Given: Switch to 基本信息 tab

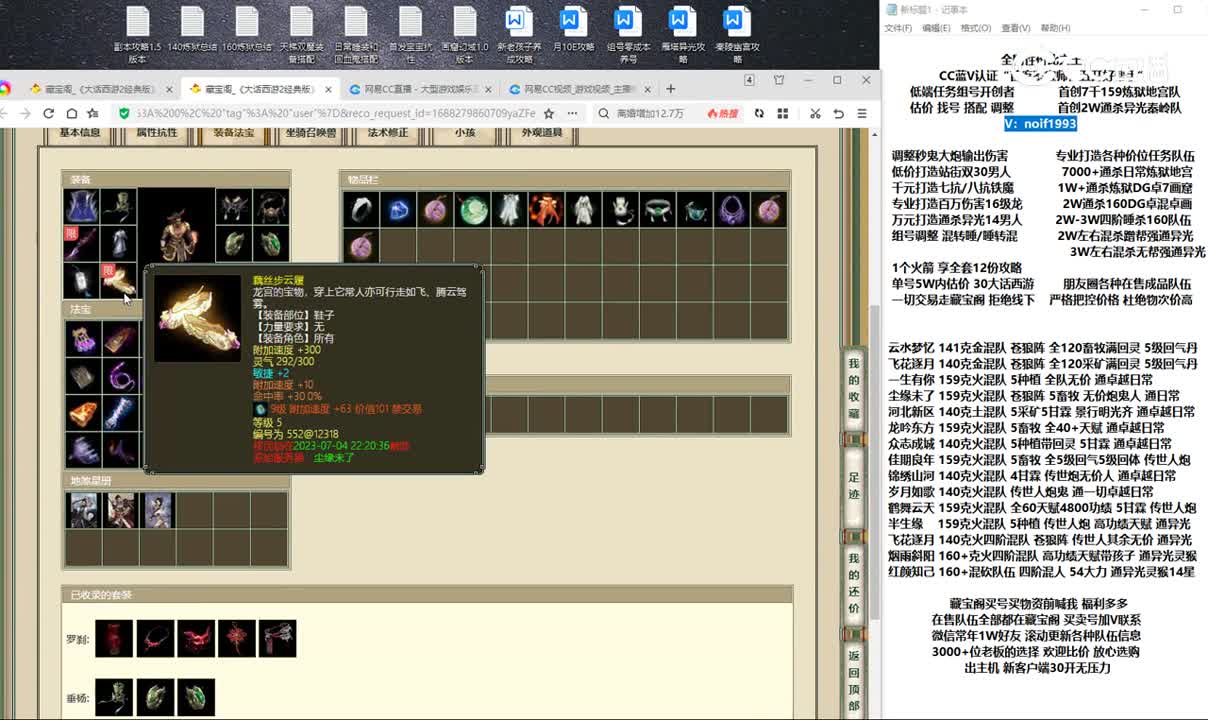Looking at the screenshot, I should [79, 133].
